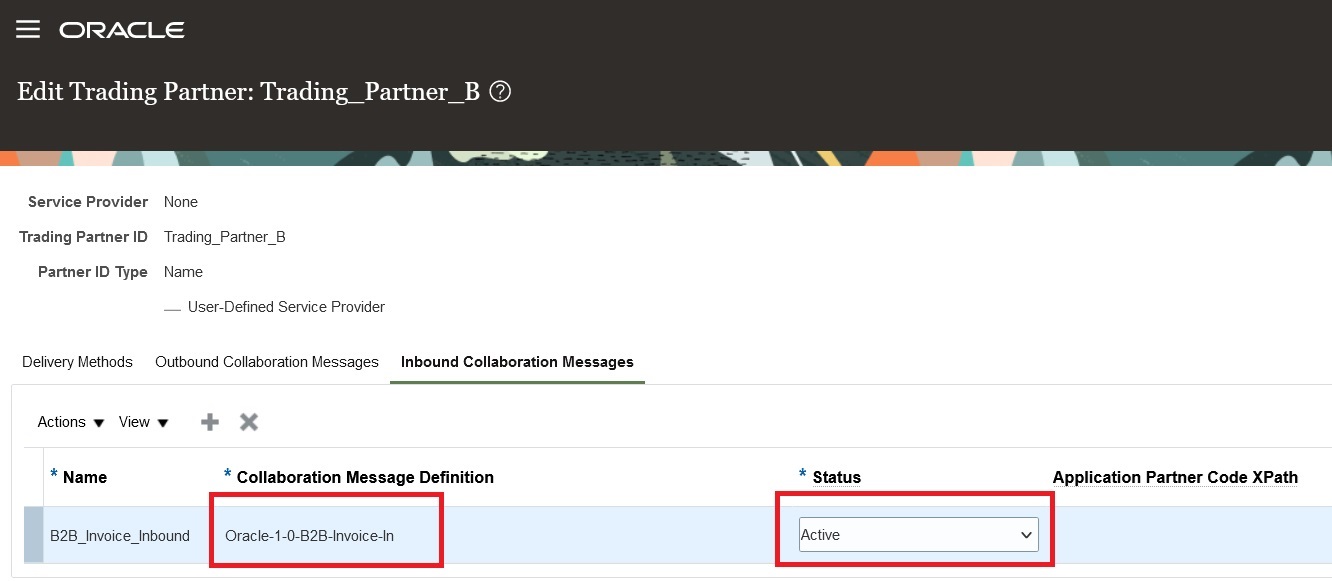Switch to Delivery Methods tab

pos(77,362)
